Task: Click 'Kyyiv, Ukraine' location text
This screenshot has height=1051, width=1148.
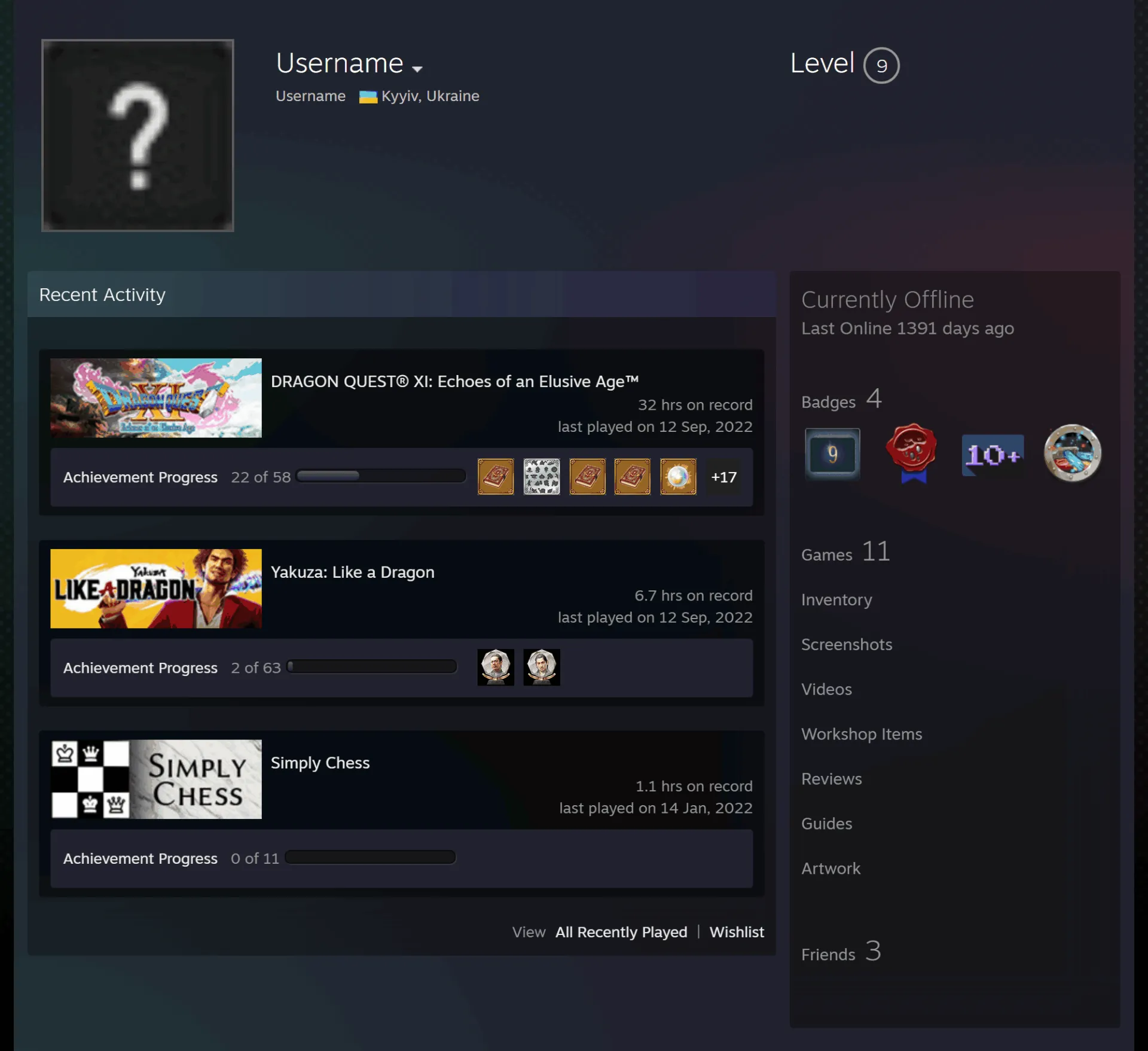Action: [430, 96]
